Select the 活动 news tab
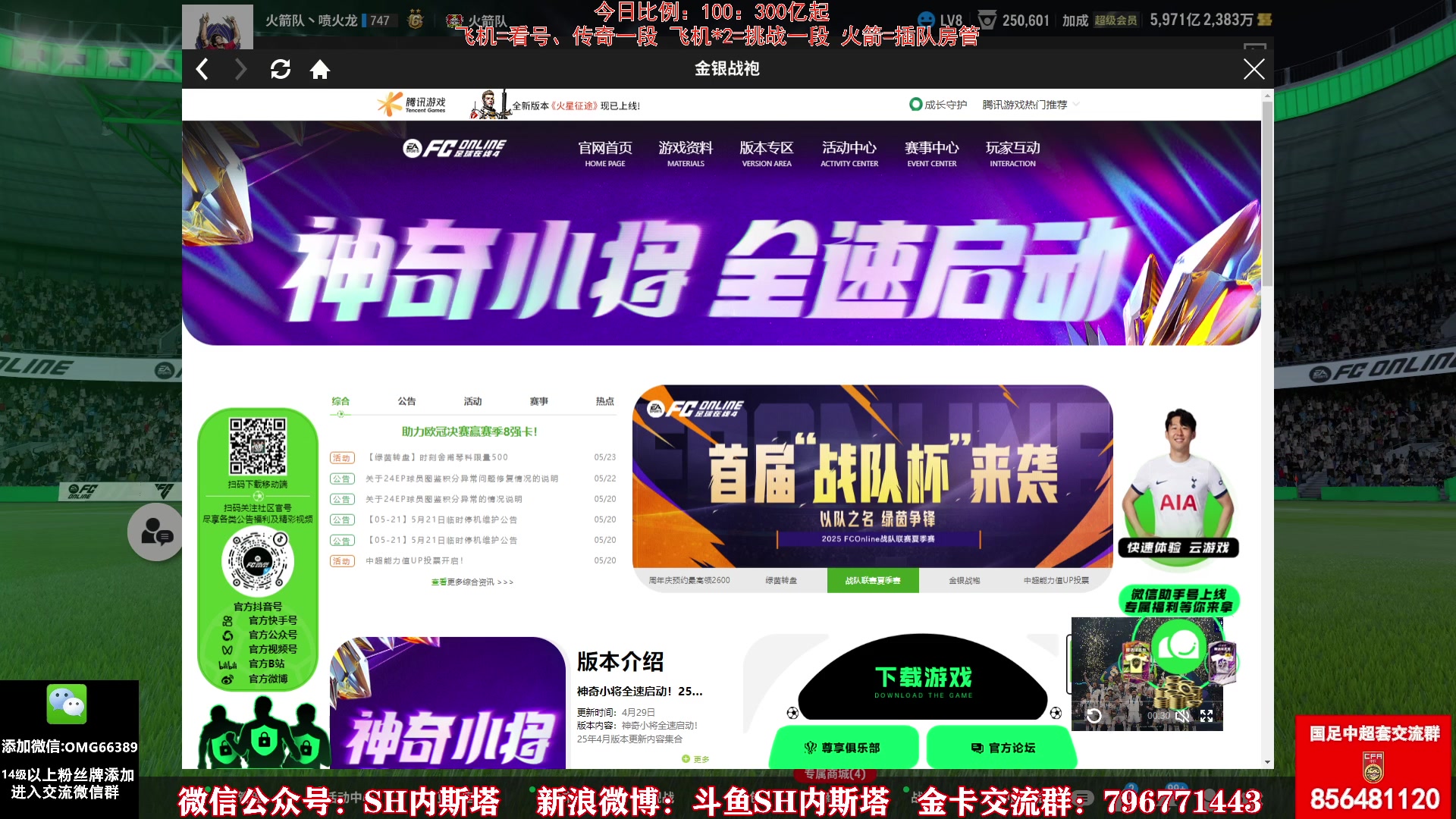Viewport: 1456px width, 819px height. pos(472,401)
